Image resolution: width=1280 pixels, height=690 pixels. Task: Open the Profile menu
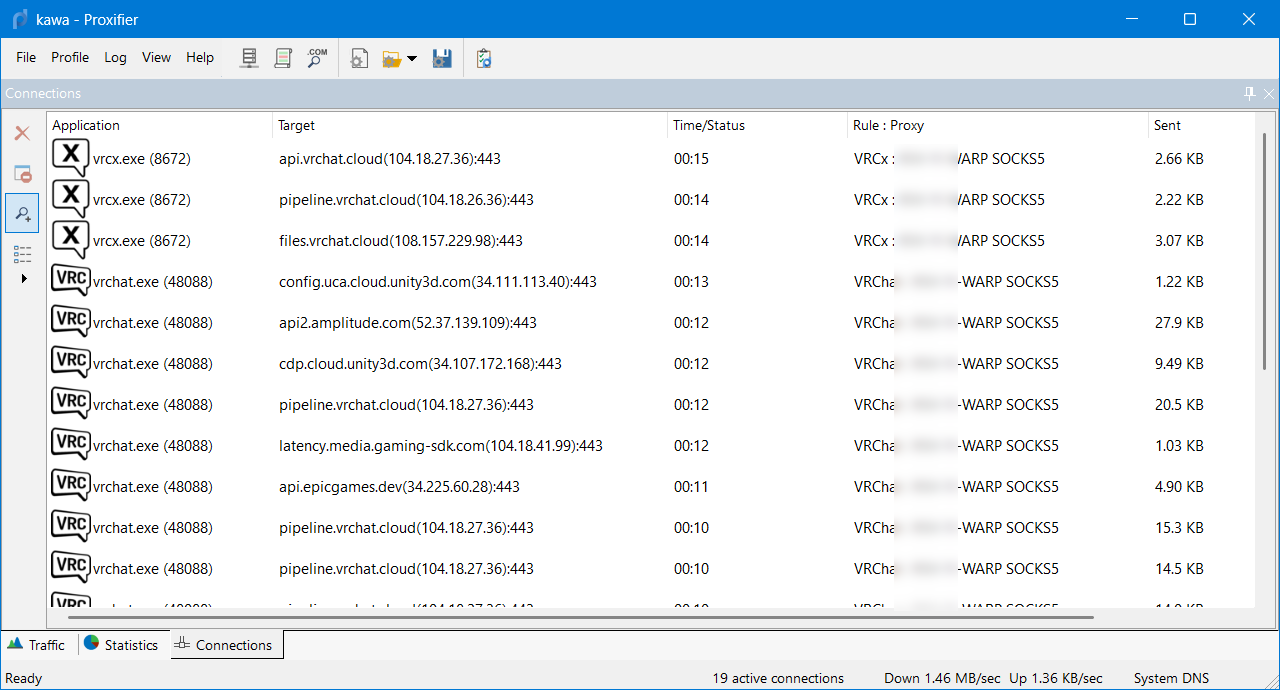tap(70, 58)
